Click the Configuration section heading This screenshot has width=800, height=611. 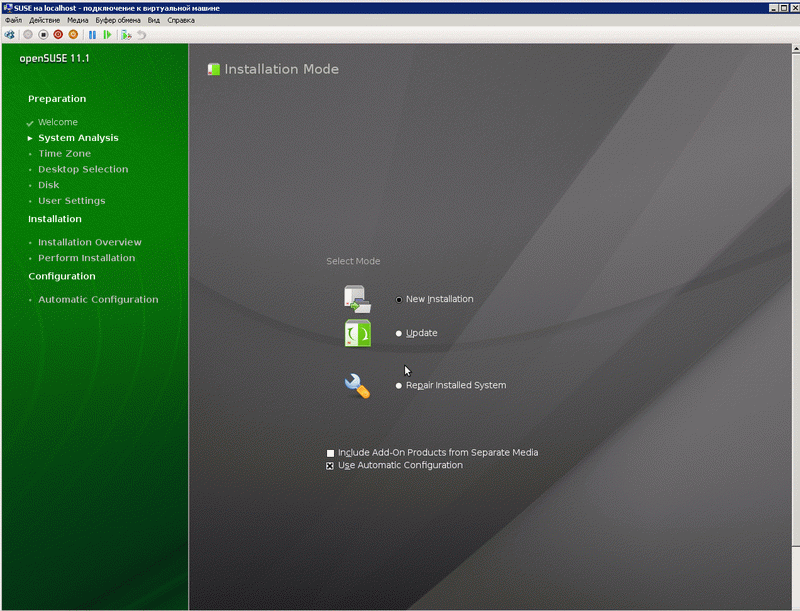click(x=62, y=276)
